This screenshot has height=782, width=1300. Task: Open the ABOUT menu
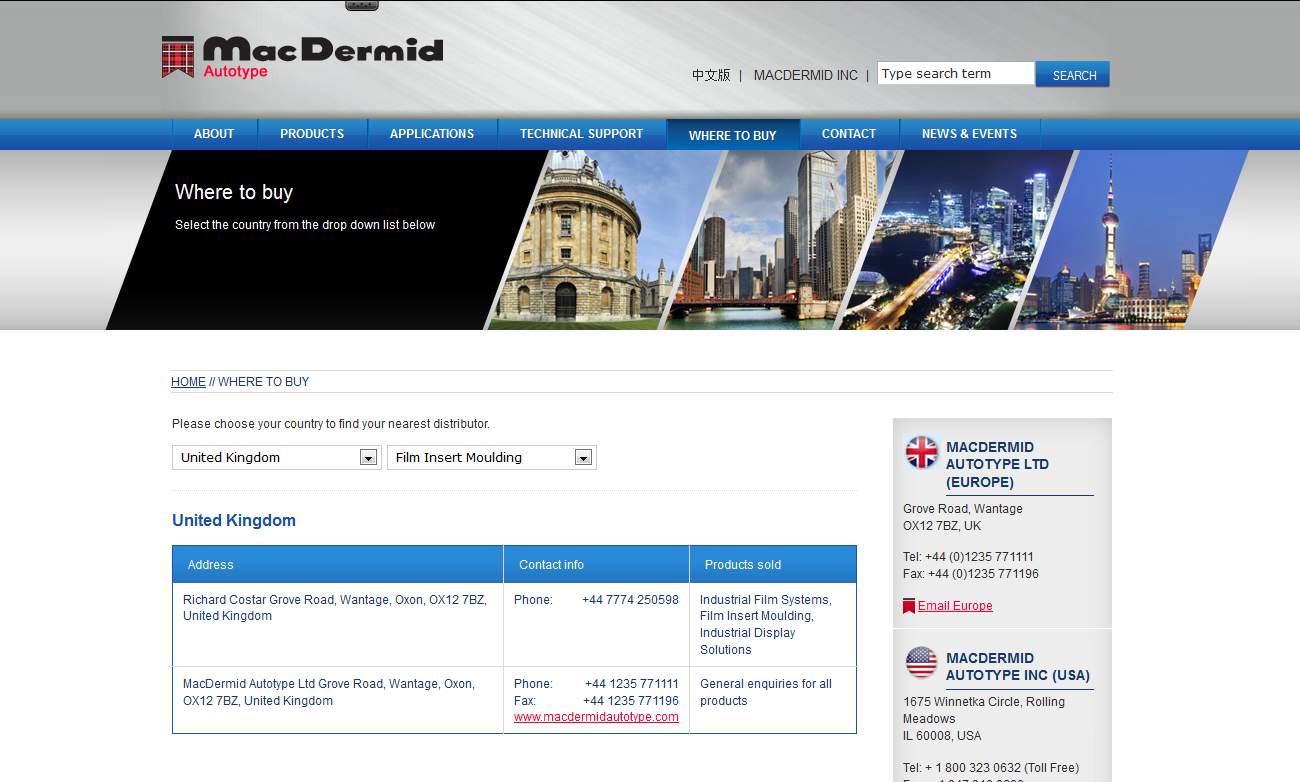pos(214,134)
